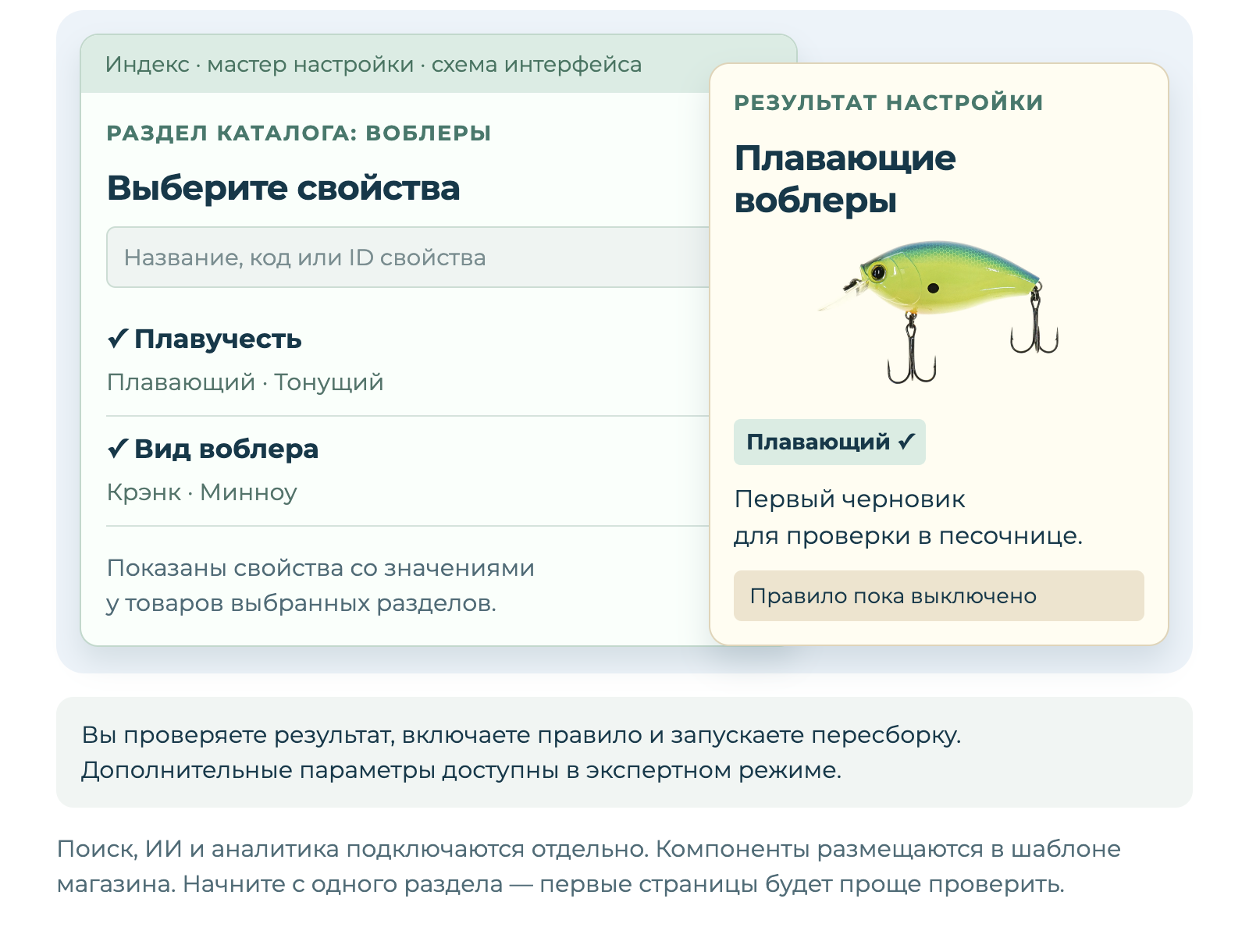Click the «Раздел каталога: Воблеры» label
The height and width of the screenshot is (952, 1249).
[299, 133]
